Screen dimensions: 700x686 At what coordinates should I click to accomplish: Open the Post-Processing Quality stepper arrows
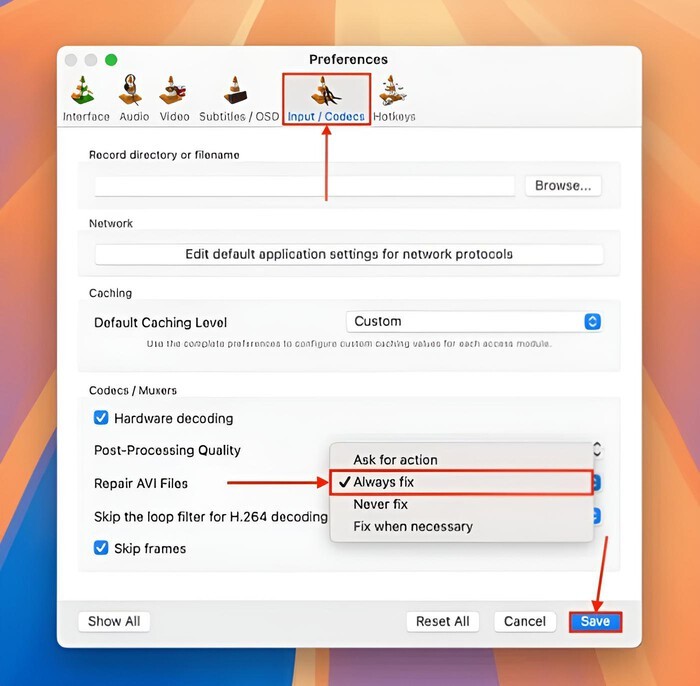pos(597,450)
